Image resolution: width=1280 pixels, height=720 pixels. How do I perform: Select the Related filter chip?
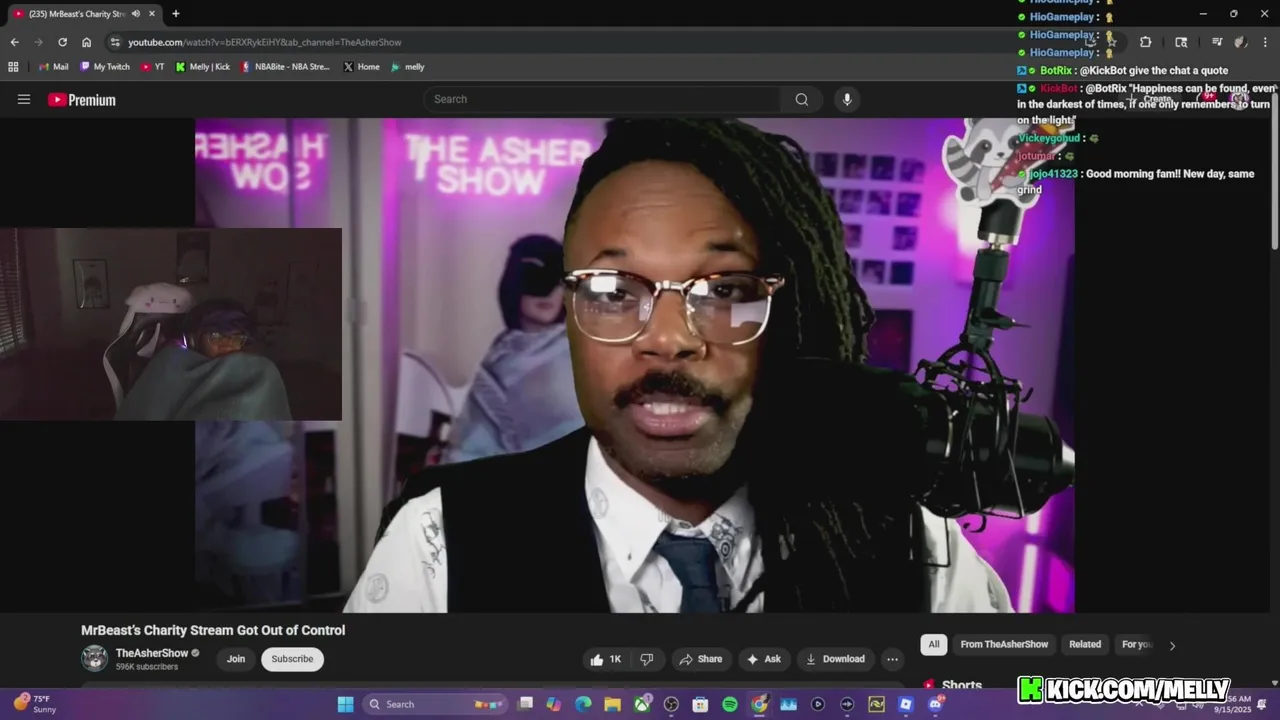pos(1085,644)
